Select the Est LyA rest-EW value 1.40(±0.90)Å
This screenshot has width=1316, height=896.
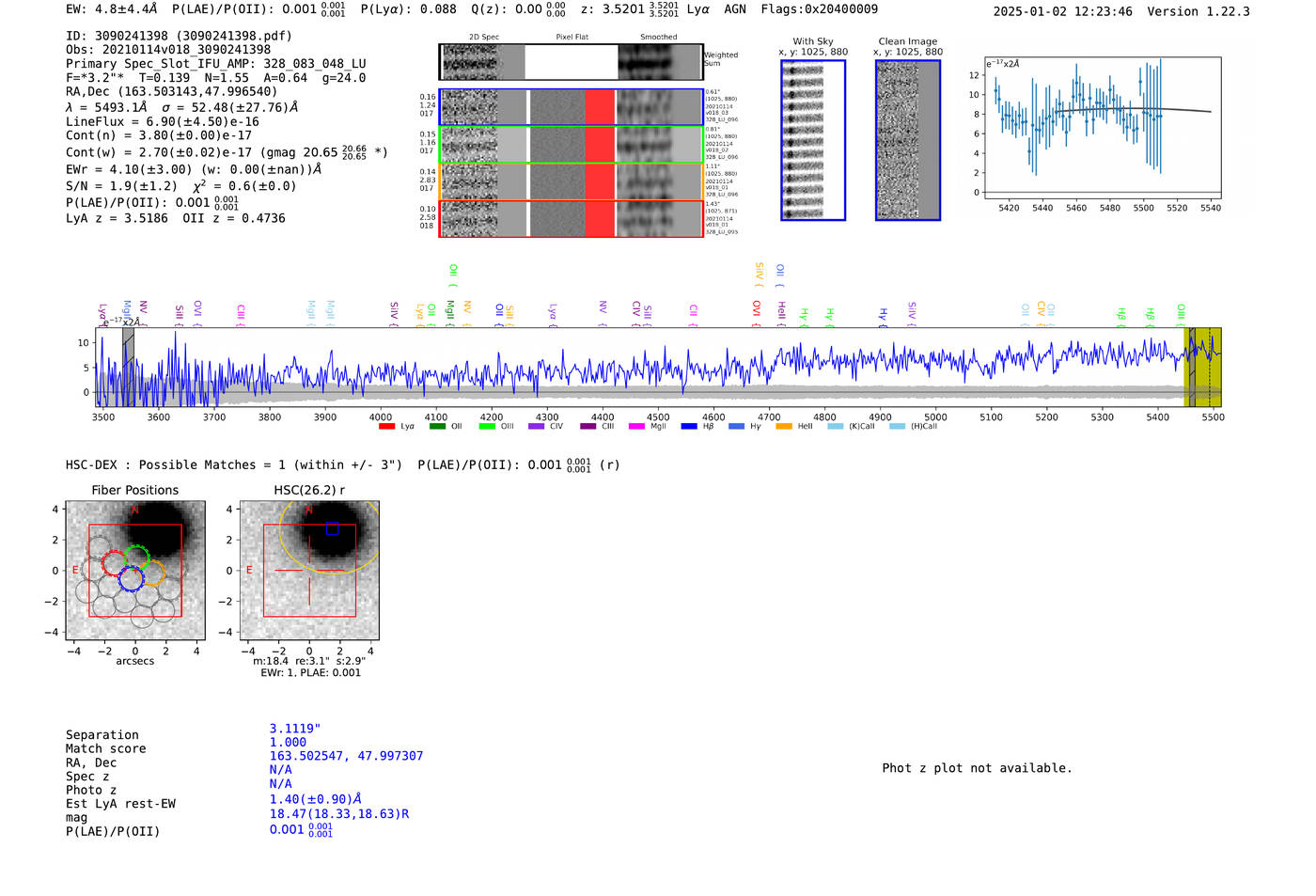coord(316,799)
